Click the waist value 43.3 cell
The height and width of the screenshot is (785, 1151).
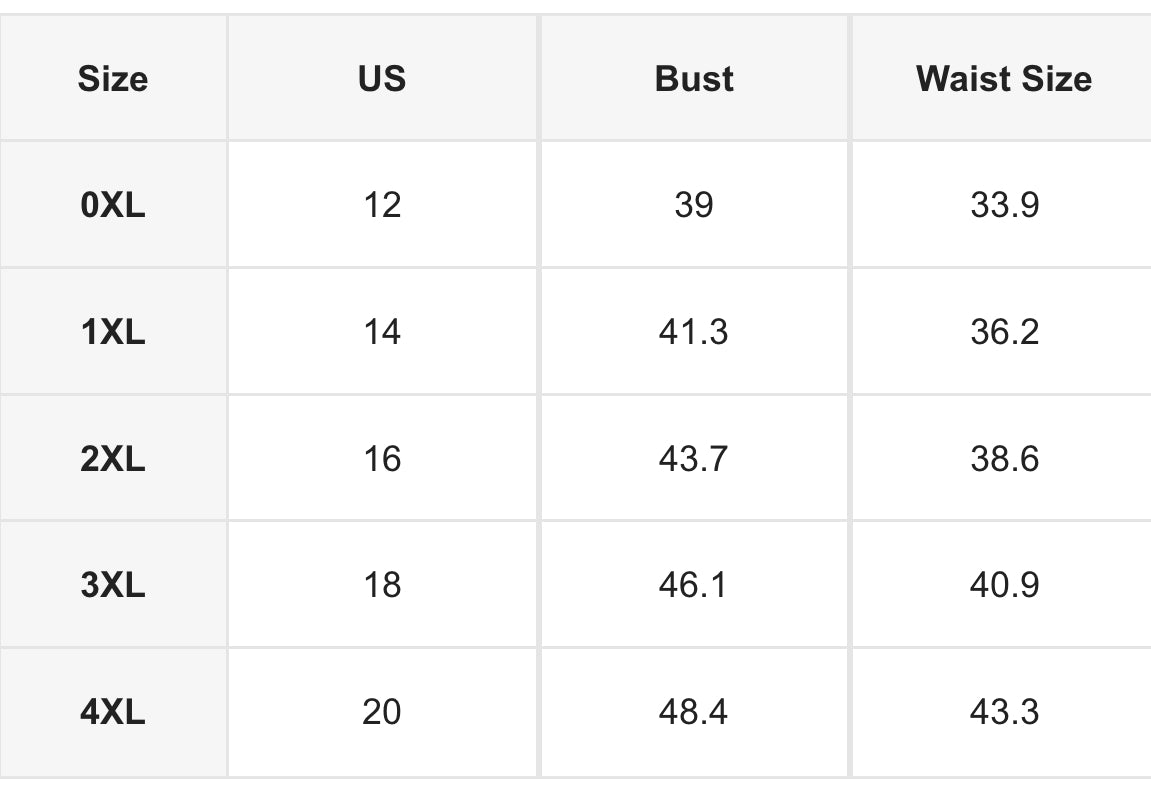pyautogui.click(x=1003, y=712)
